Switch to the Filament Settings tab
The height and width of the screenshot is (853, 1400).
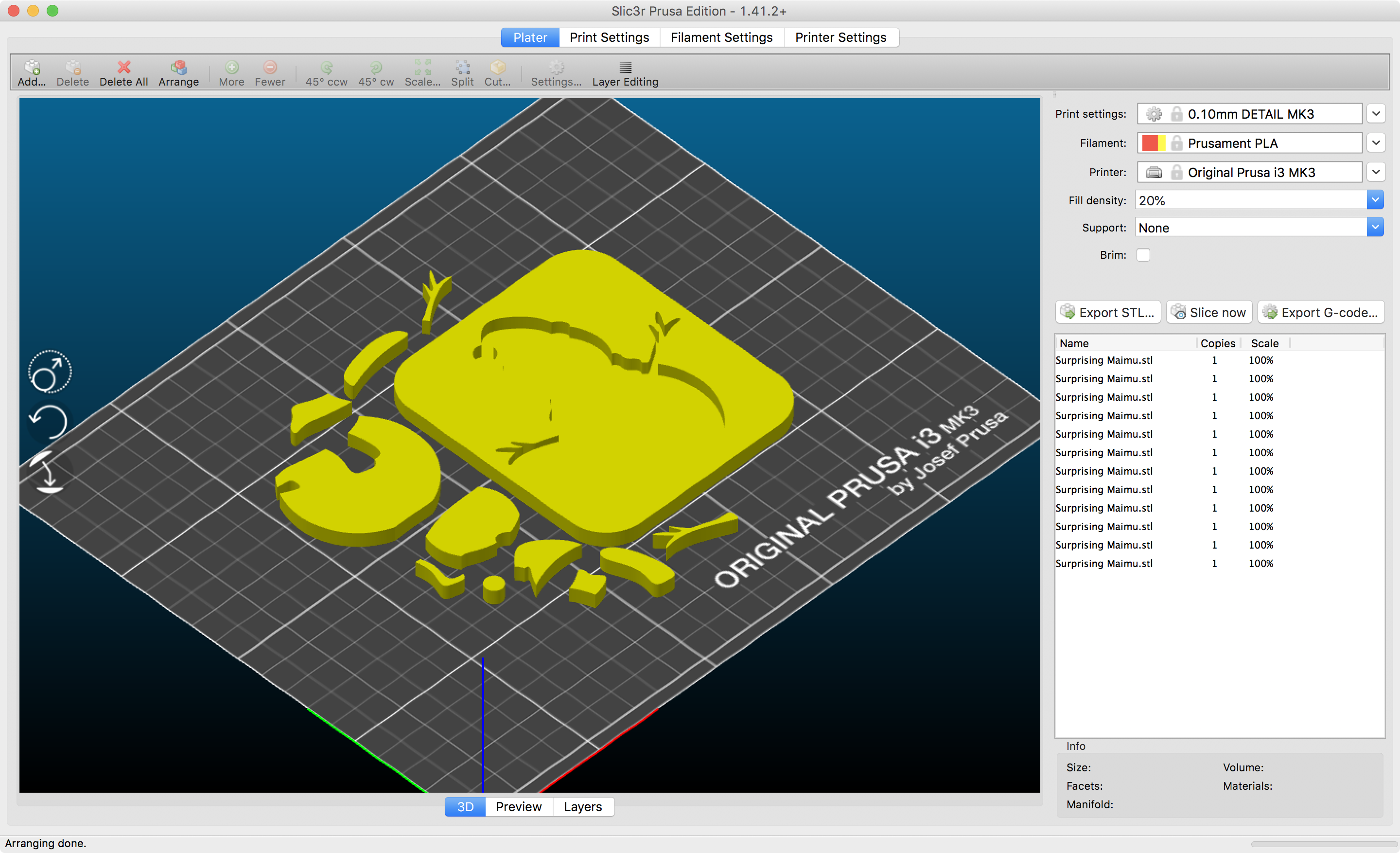point(721,37)
